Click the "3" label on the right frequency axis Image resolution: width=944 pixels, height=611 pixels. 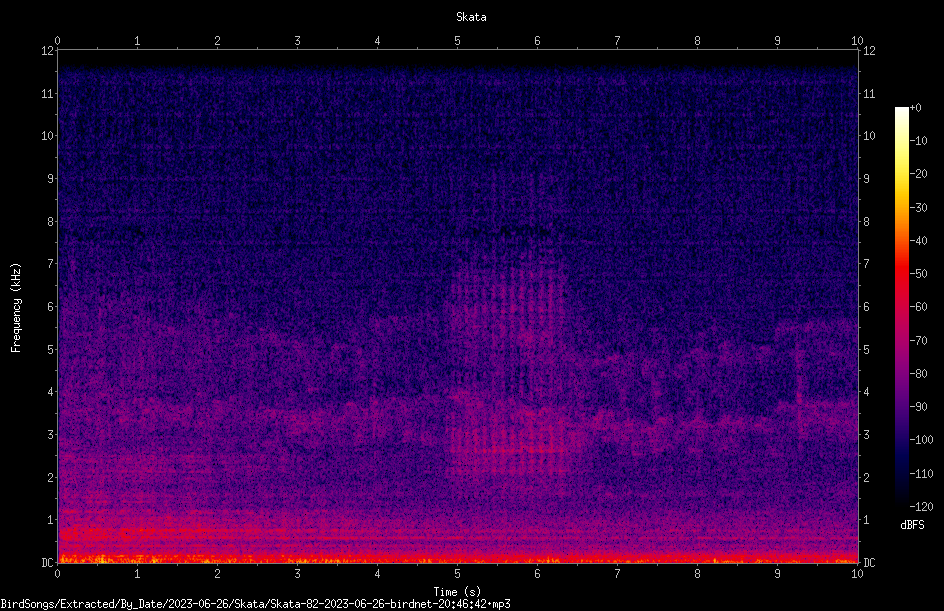(x=866, y=435)
